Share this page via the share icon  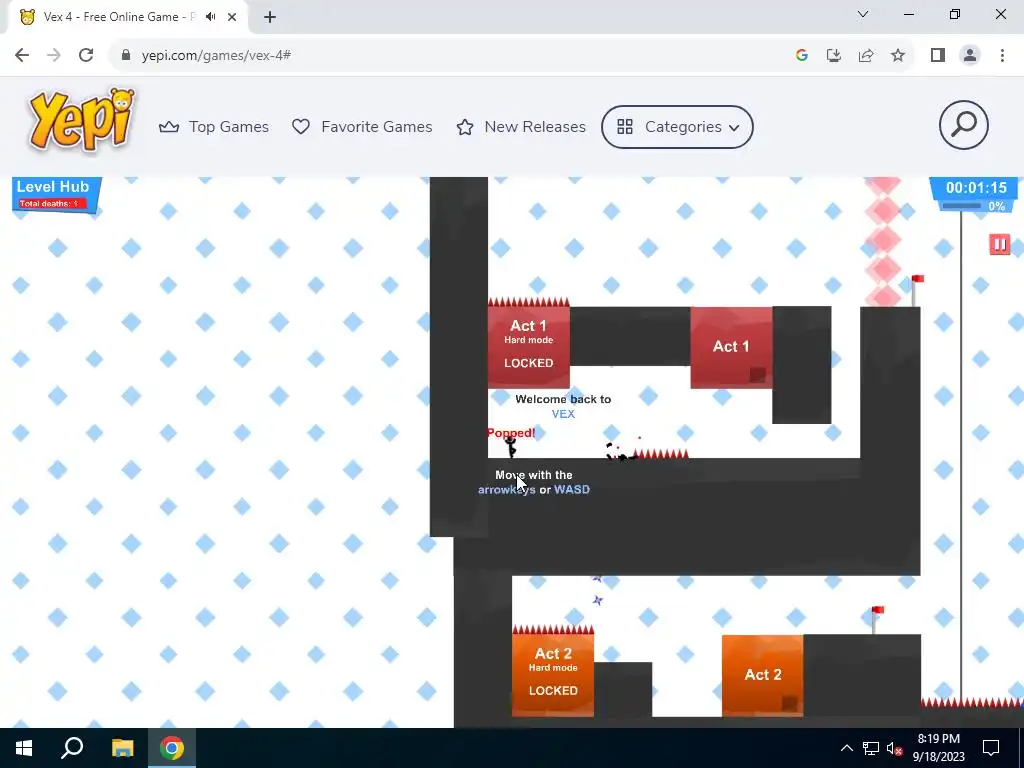[x=866, y=56]
